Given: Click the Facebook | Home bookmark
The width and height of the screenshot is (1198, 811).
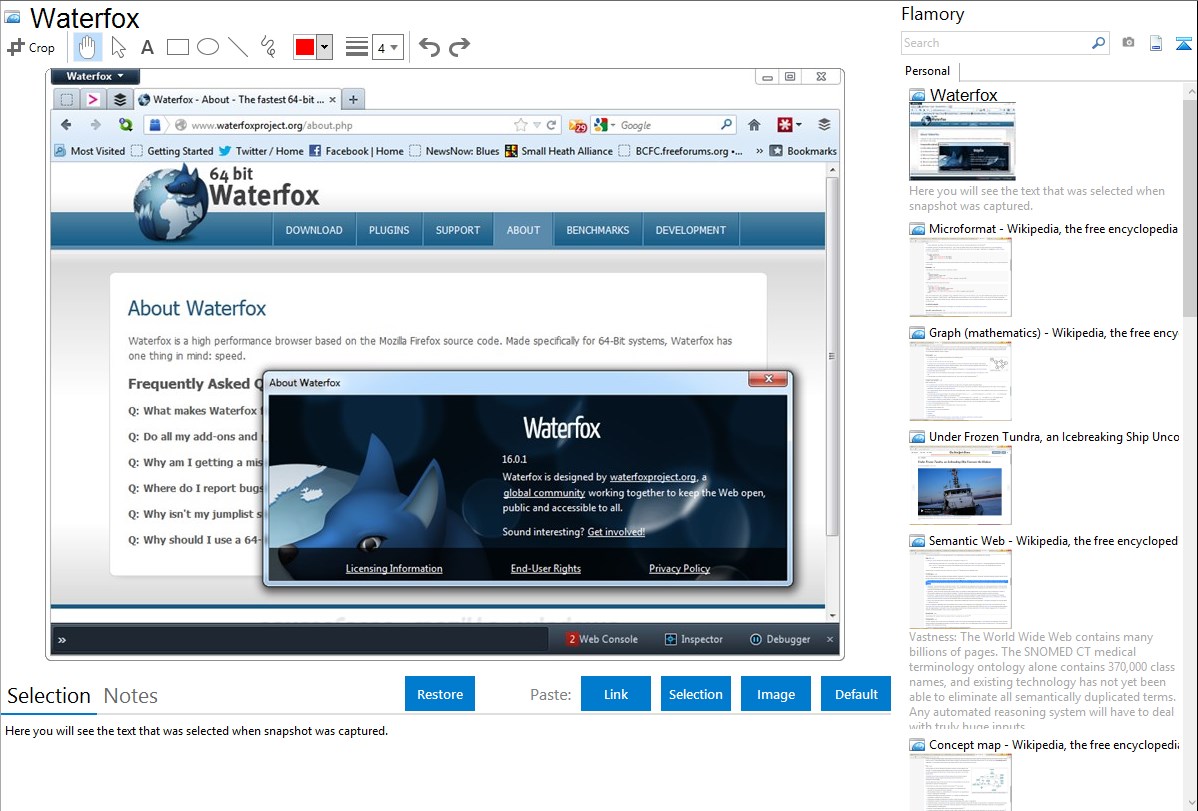Looking at the screenshot, I should 356,151.
